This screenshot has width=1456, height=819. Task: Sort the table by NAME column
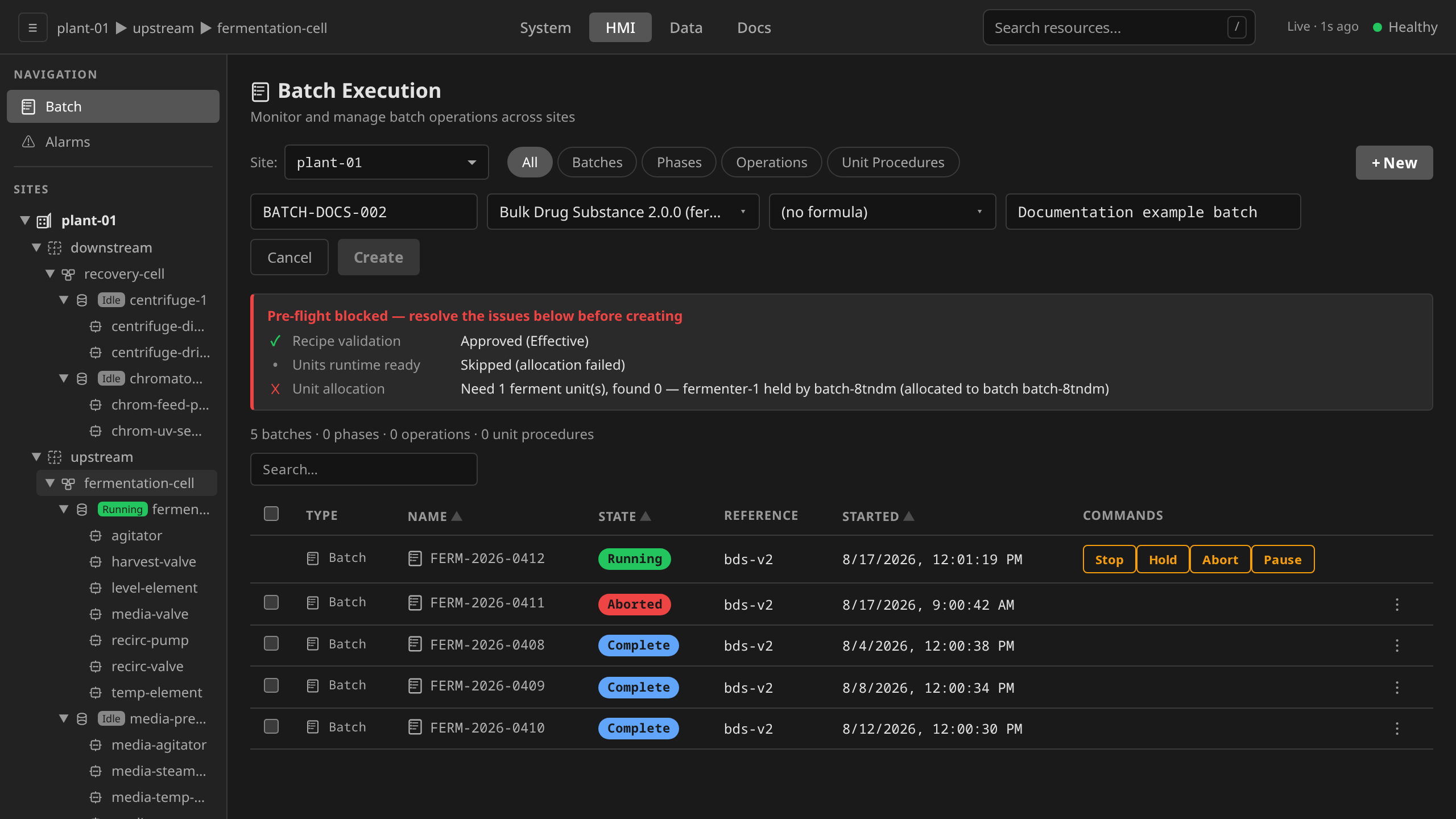click(435, 516)
